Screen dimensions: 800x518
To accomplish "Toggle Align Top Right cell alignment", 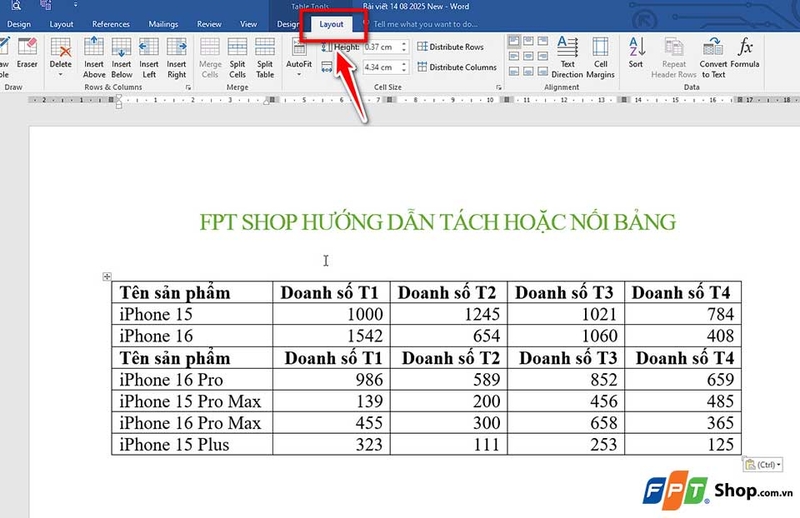I will (x=543, y=41).
